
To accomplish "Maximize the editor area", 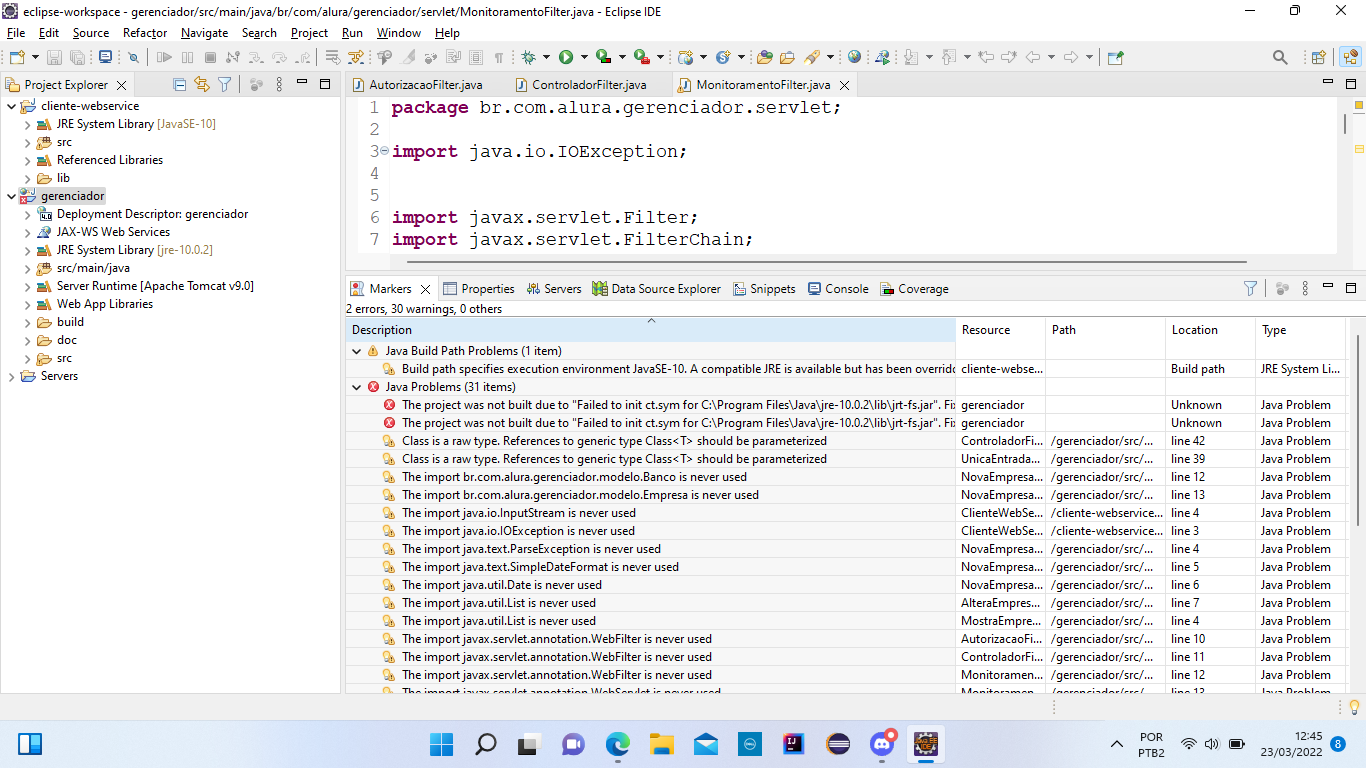I will pyautogui.click(x=1351, y=84).
